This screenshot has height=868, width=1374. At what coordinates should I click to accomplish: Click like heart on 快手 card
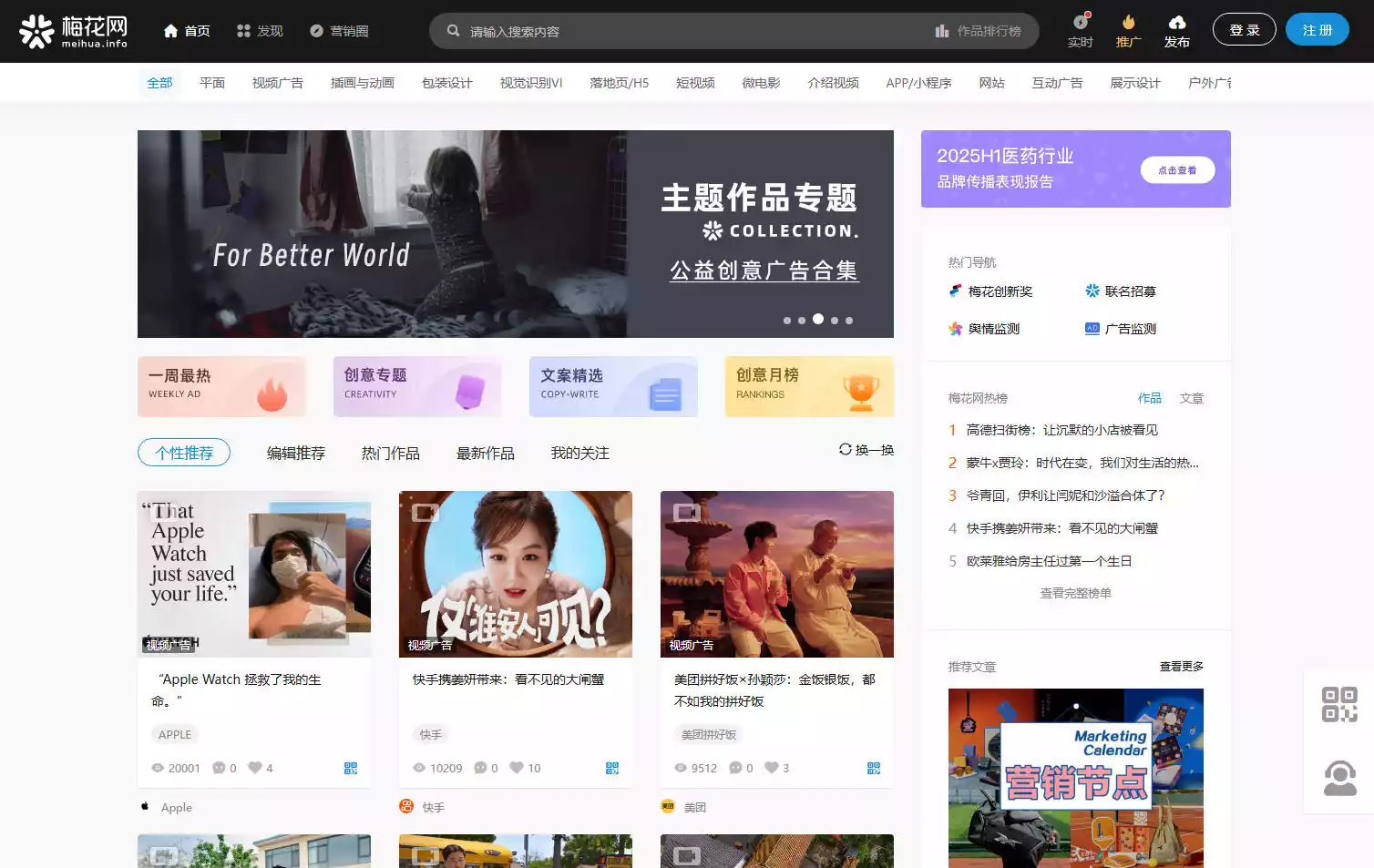click(x=517, y=767)
